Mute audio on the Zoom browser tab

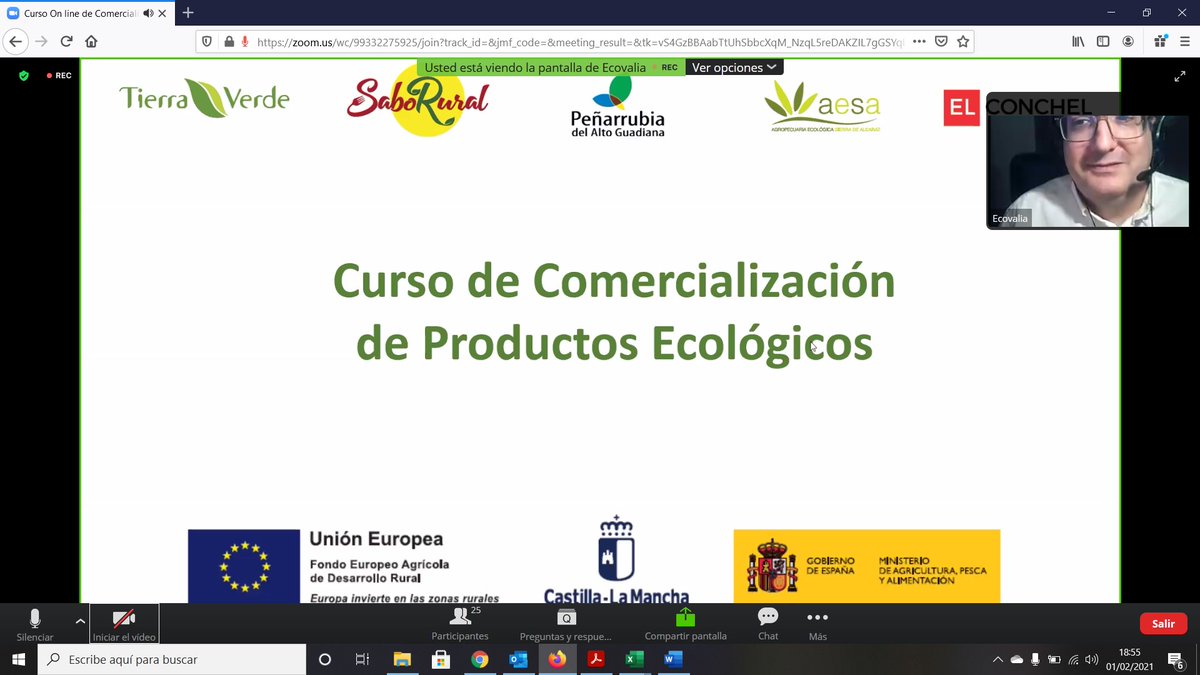(148, 13)
